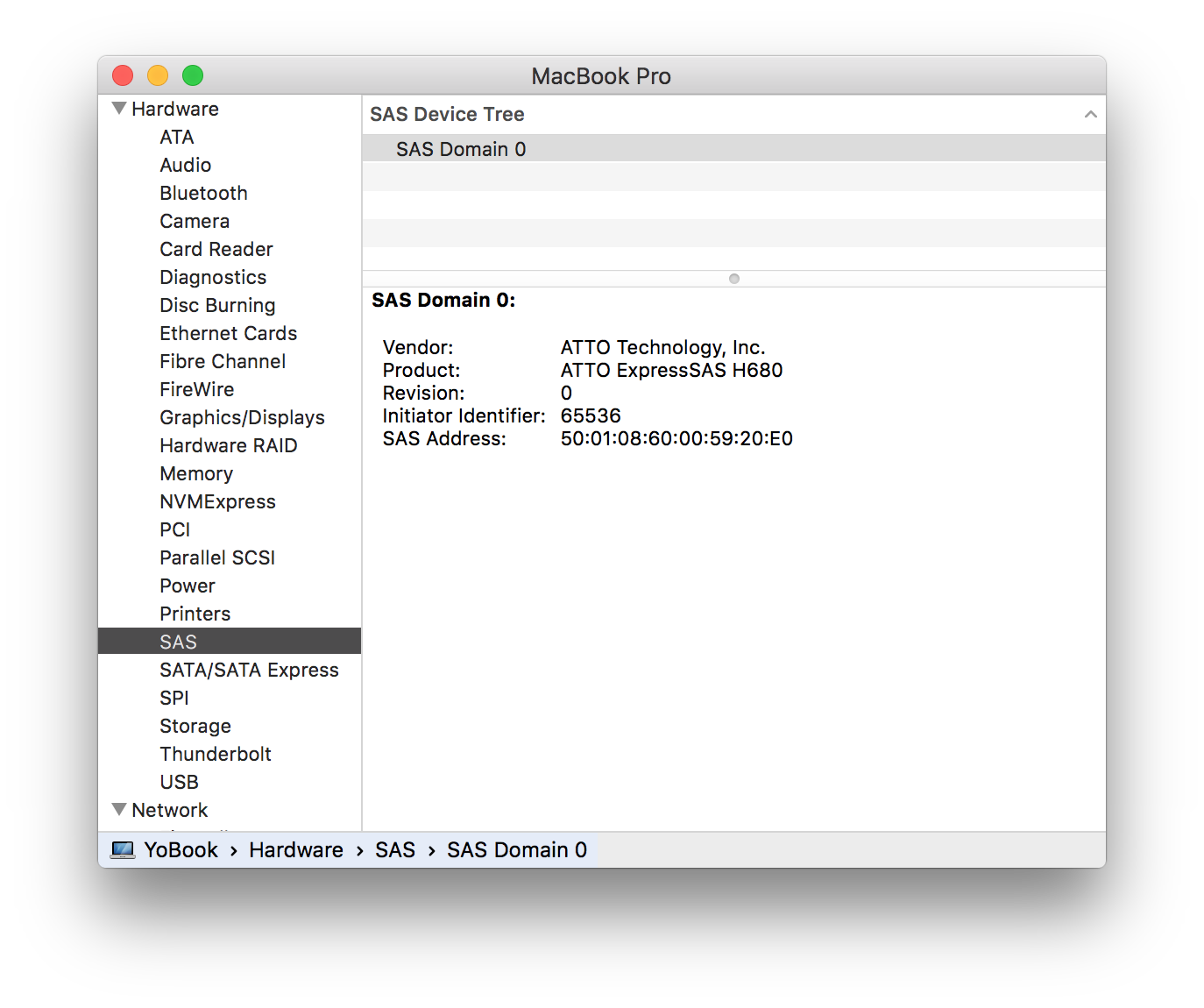The image size is (1204, 1008).
Task: Select Printers in the sidebar
Action: 195,614
